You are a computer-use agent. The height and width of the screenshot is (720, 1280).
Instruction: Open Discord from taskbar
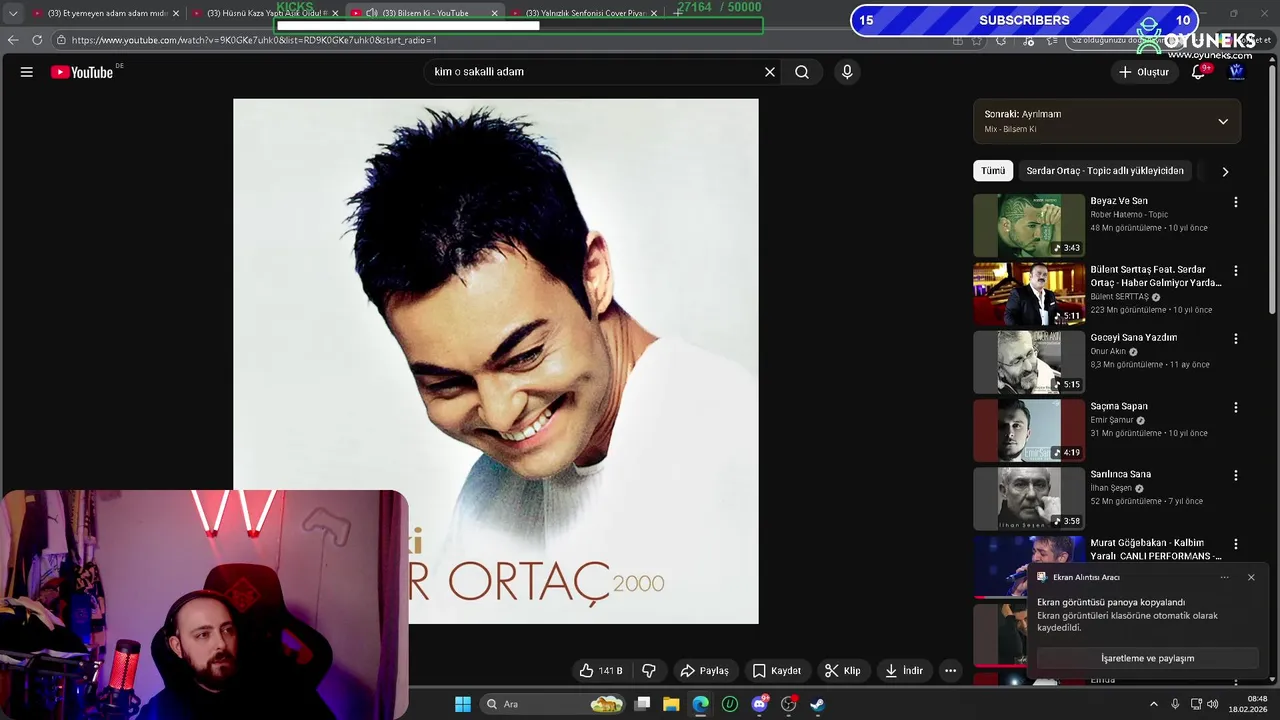[759, 704]
